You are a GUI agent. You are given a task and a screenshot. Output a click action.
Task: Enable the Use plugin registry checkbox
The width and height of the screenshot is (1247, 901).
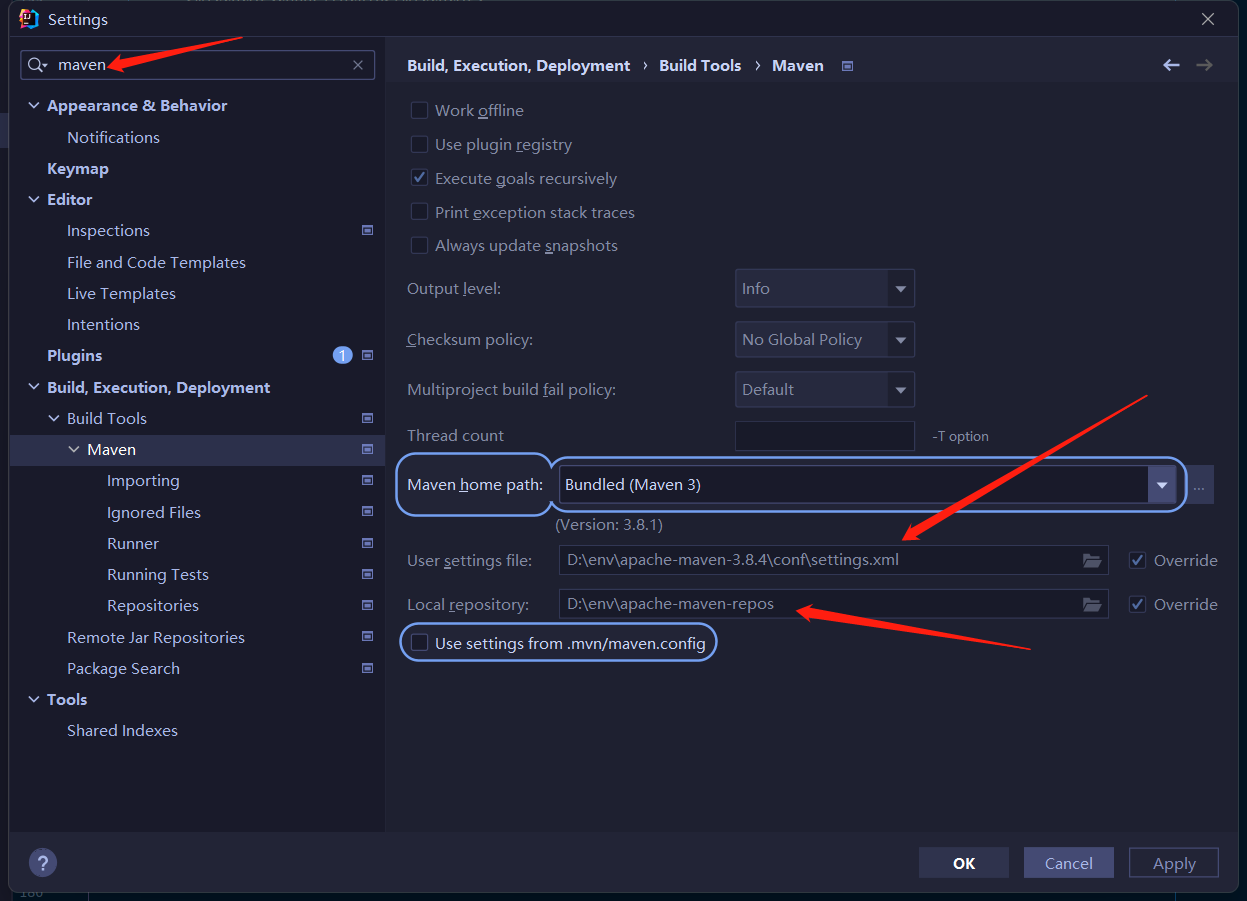tap(420, 144)
